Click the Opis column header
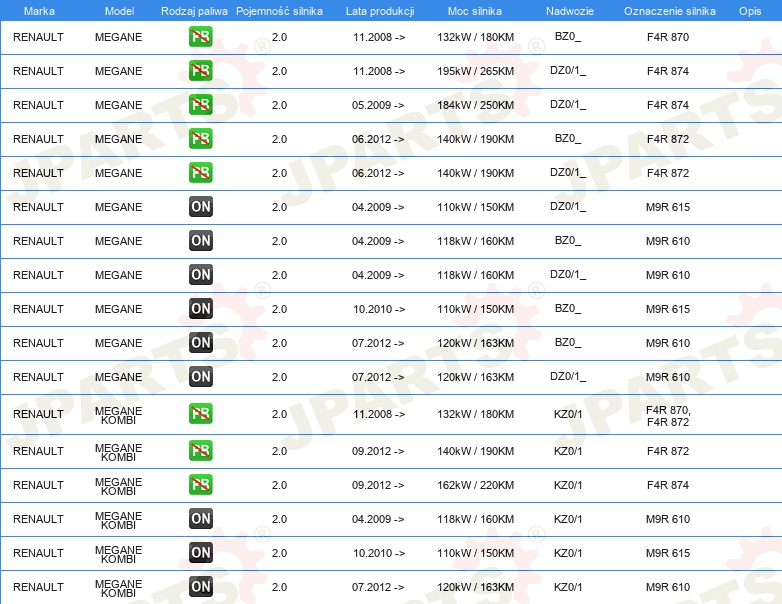The height and width of the screenshot is (604, 782). tap(750, 11)
